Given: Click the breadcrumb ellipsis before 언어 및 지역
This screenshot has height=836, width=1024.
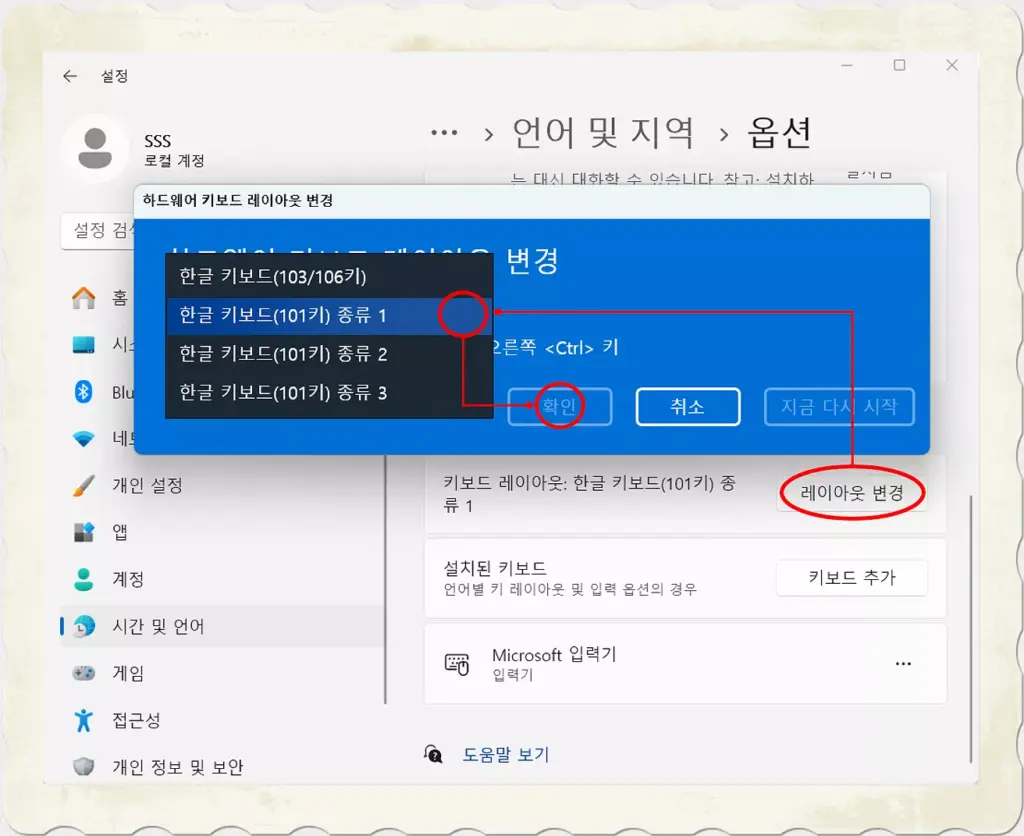Looking at the screenshot, I should coord(444,131).
